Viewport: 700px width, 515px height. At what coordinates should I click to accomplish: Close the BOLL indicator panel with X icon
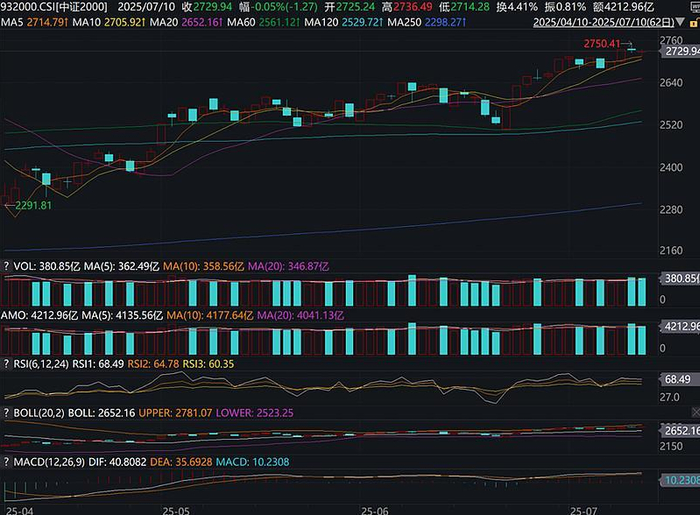point(696,413)
